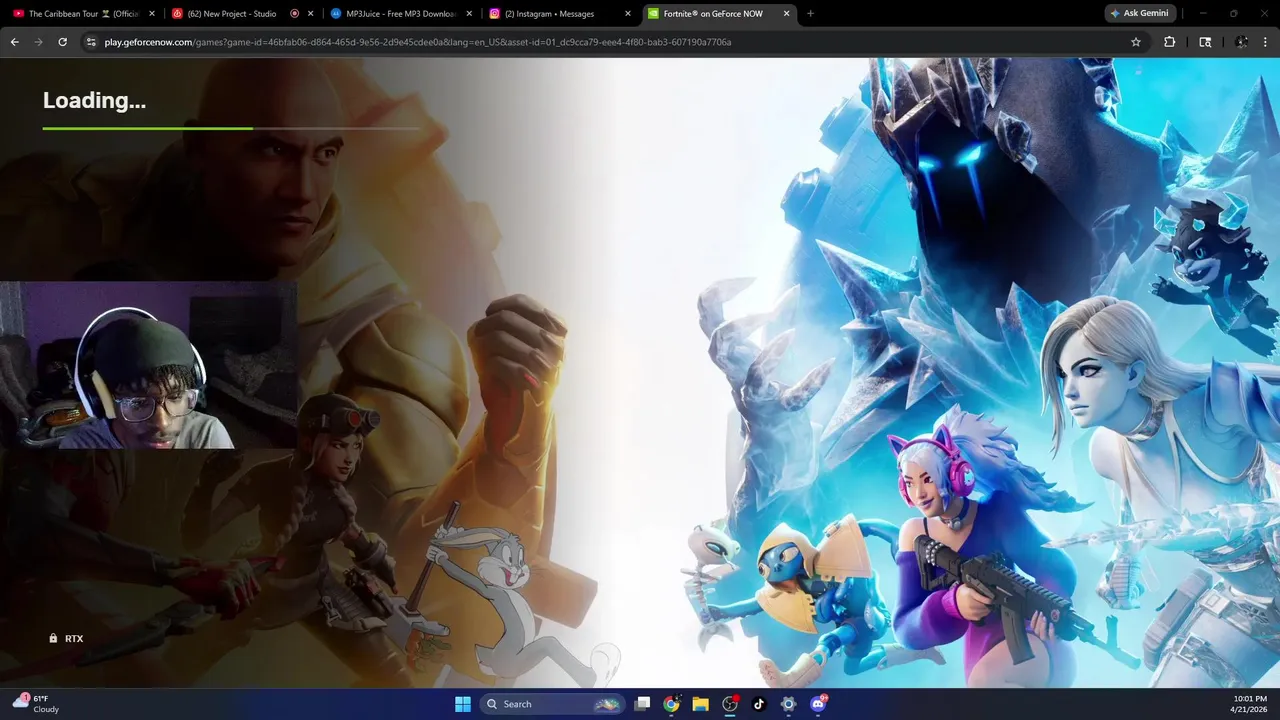This screenshot has width=1280, height=720.
Task: Click the taskbar Search box
Action: [x=552, y=704]
